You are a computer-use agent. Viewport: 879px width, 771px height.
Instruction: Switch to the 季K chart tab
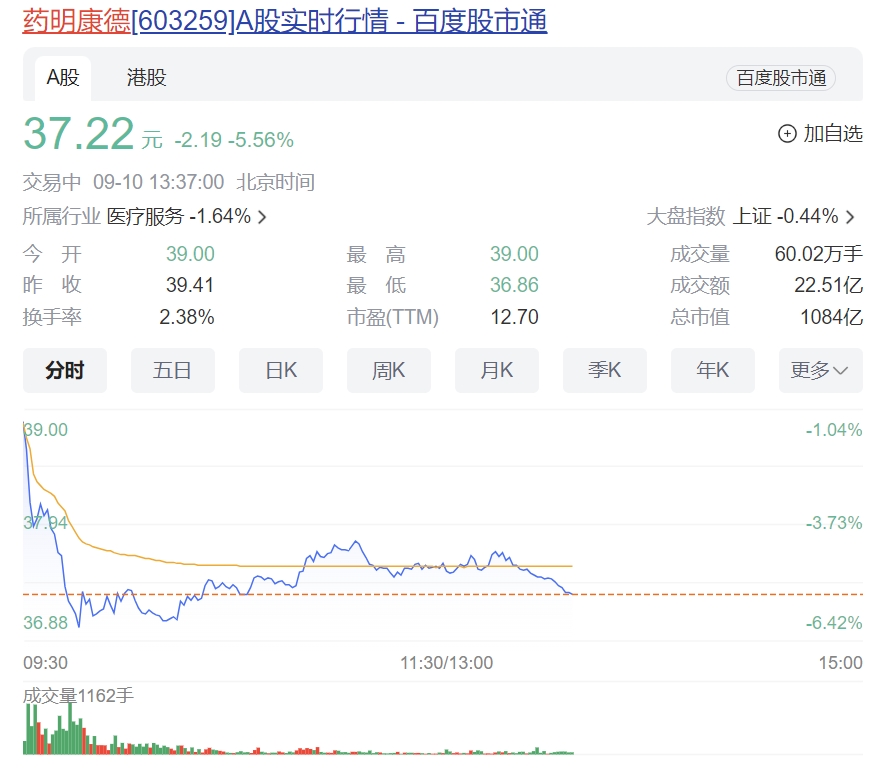[x=605, y=370]
